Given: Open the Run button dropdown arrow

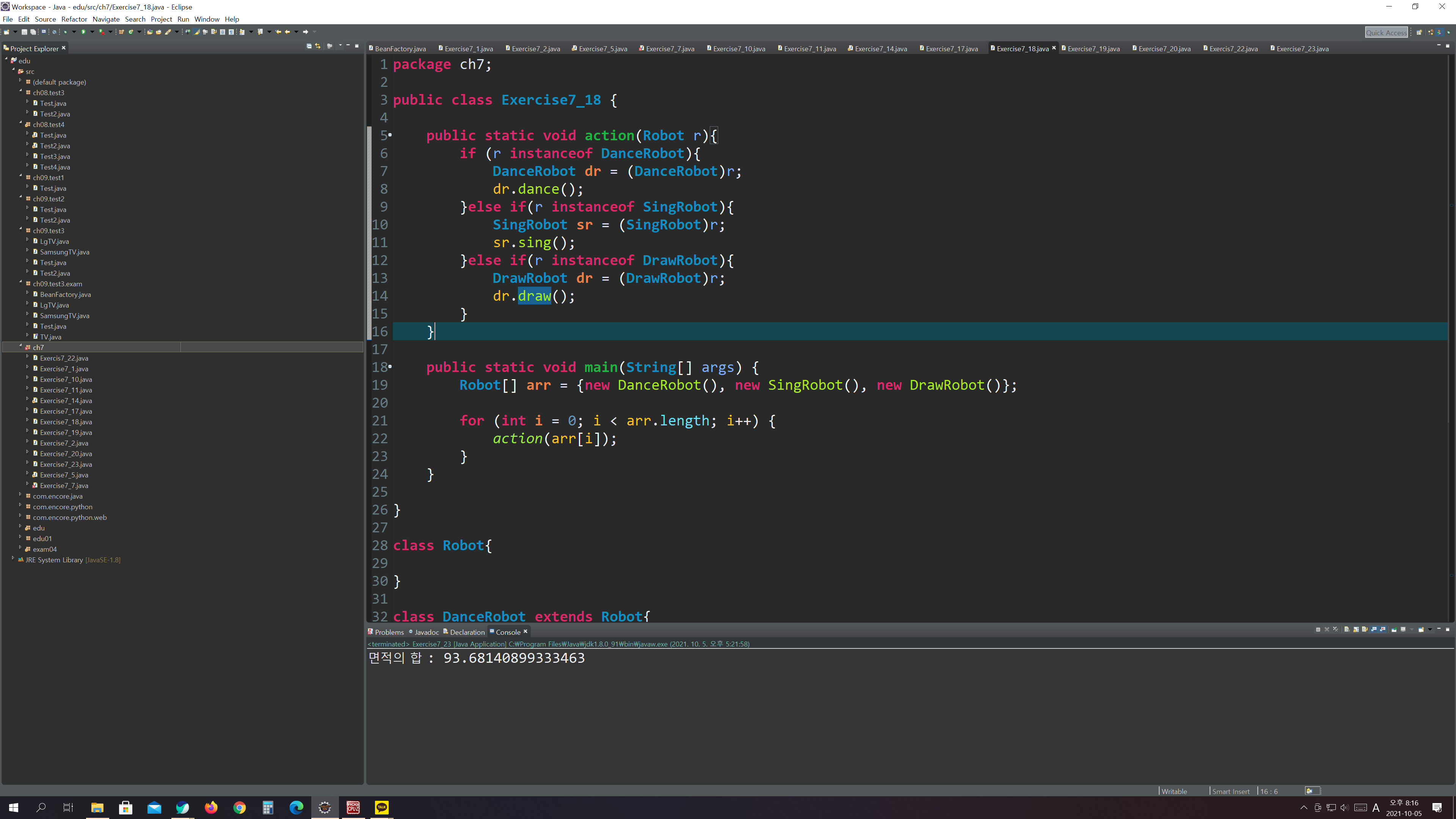Looking at the screenshot, I should click(92, 31).
